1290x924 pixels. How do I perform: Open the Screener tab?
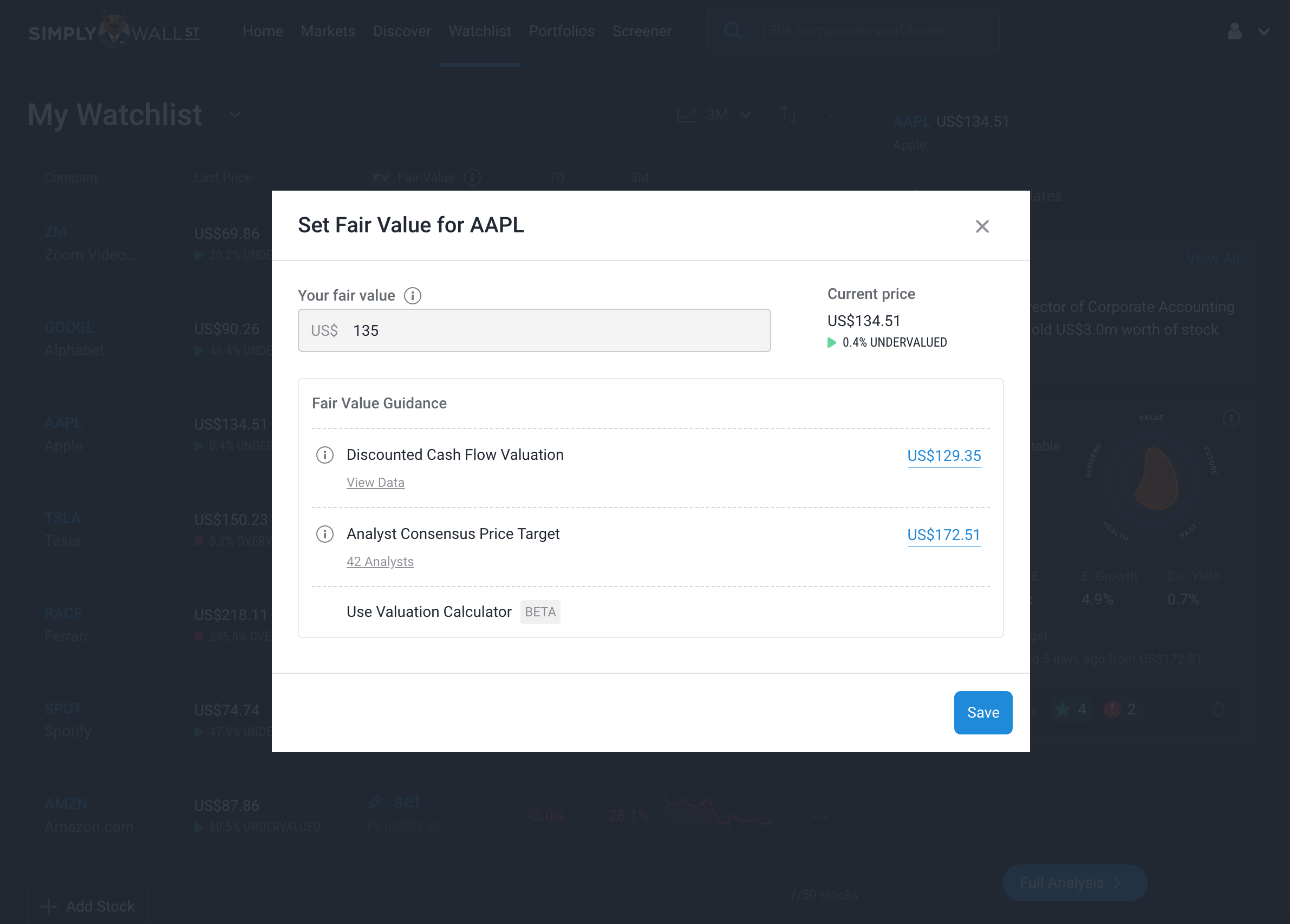point(642,31)
